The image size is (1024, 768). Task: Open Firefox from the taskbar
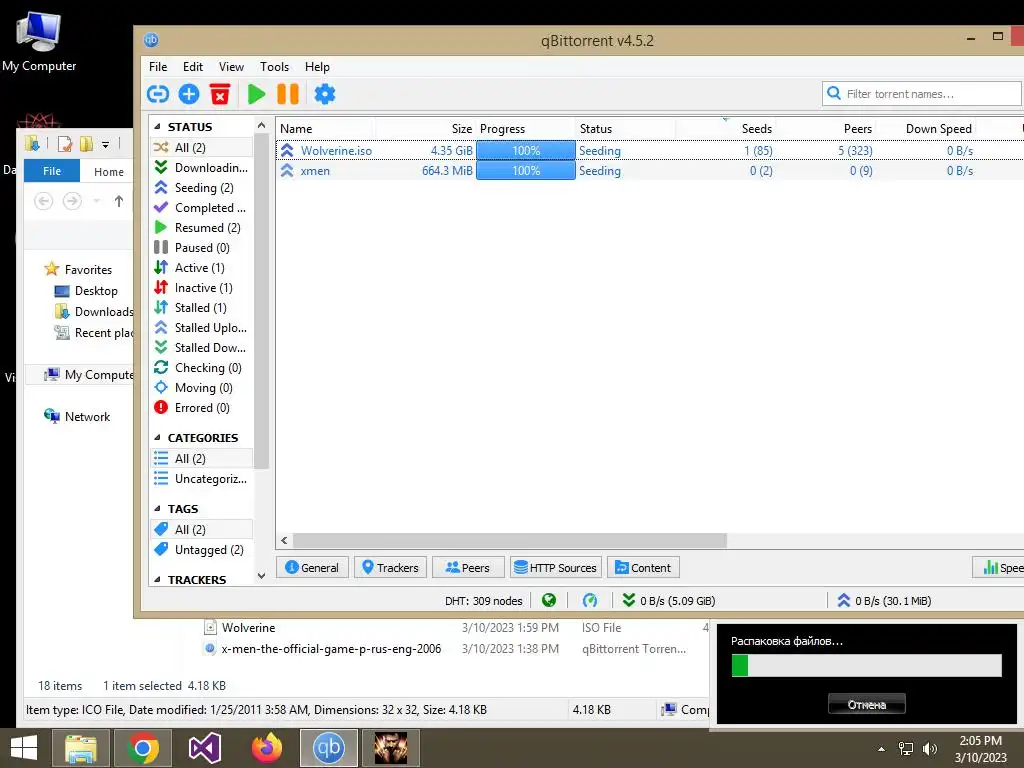(266, 748)
